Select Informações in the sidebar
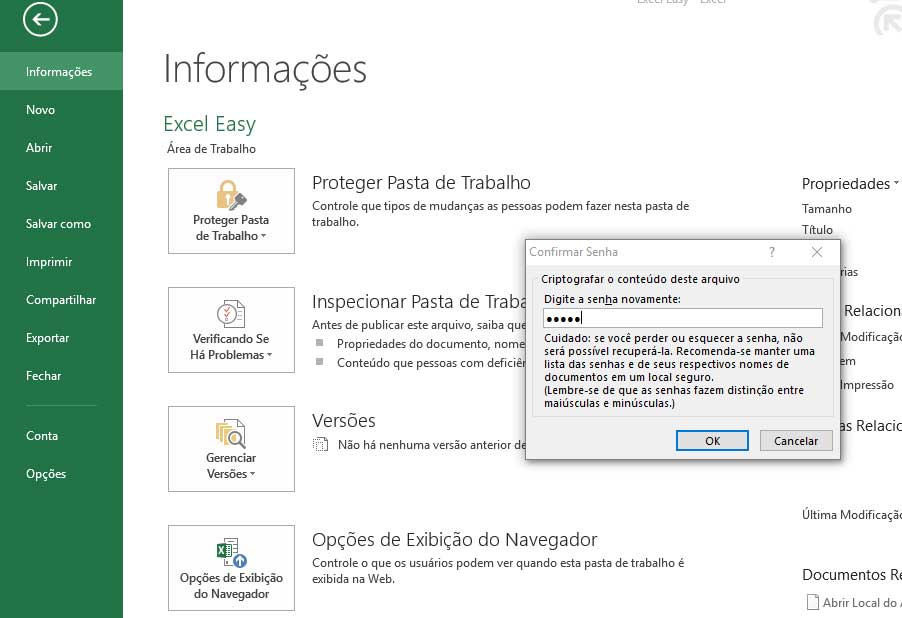 coord(59,72)
